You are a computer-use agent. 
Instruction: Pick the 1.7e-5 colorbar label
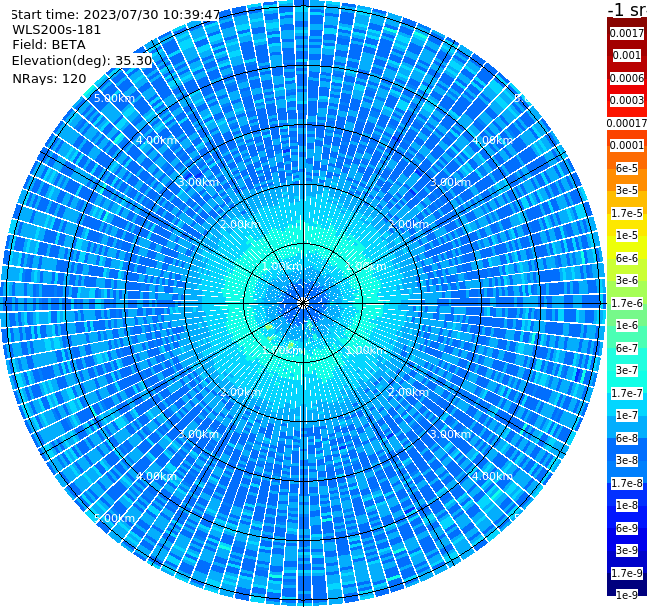coord(627,213)
